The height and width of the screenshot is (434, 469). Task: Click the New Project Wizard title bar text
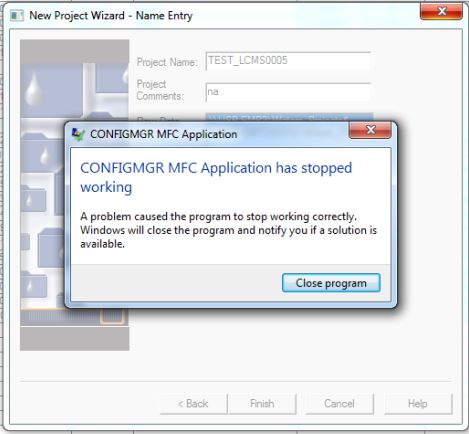[111, 16]
